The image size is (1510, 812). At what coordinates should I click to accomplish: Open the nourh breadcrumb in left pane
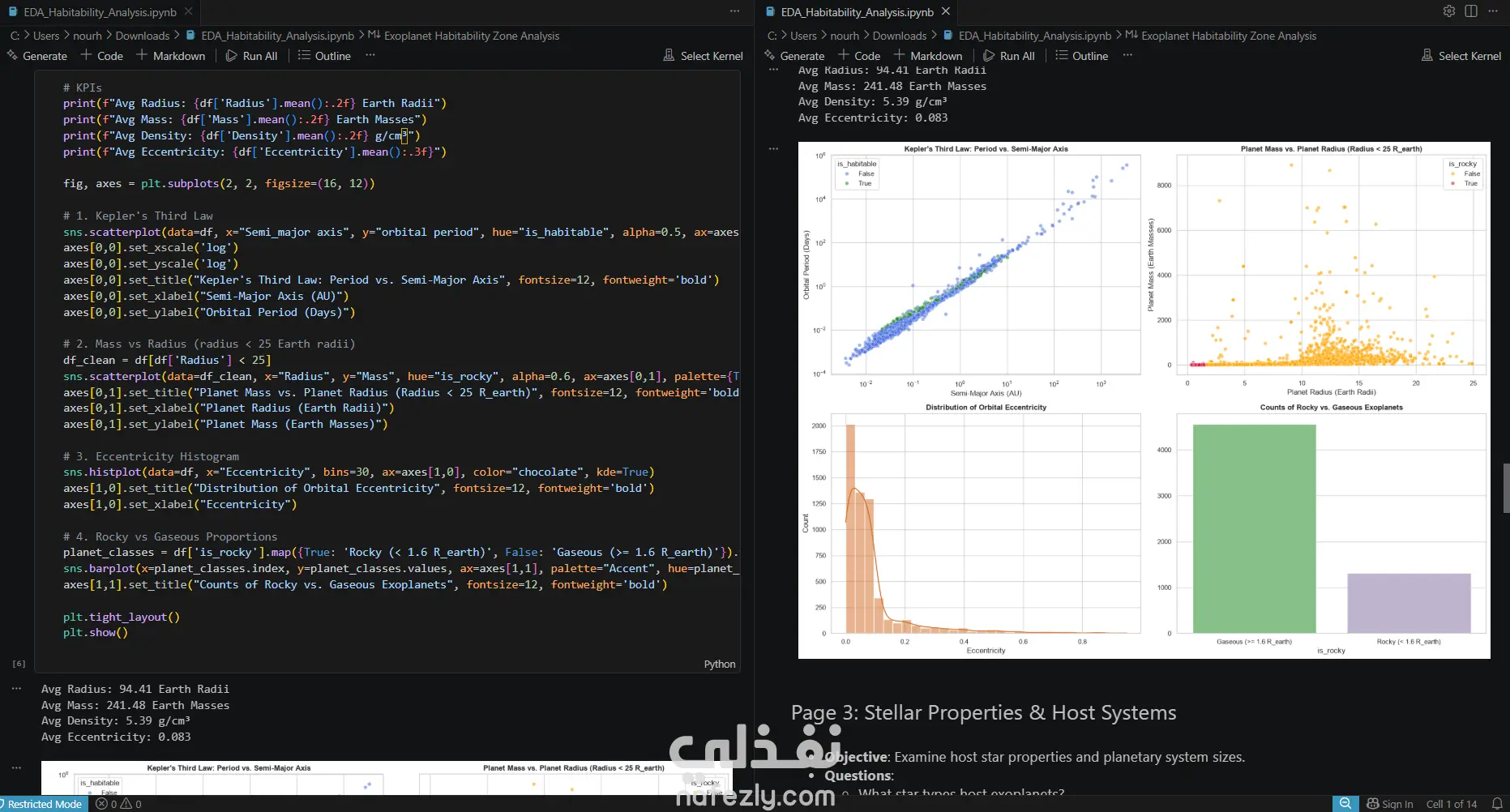click(x=88, y=36)
